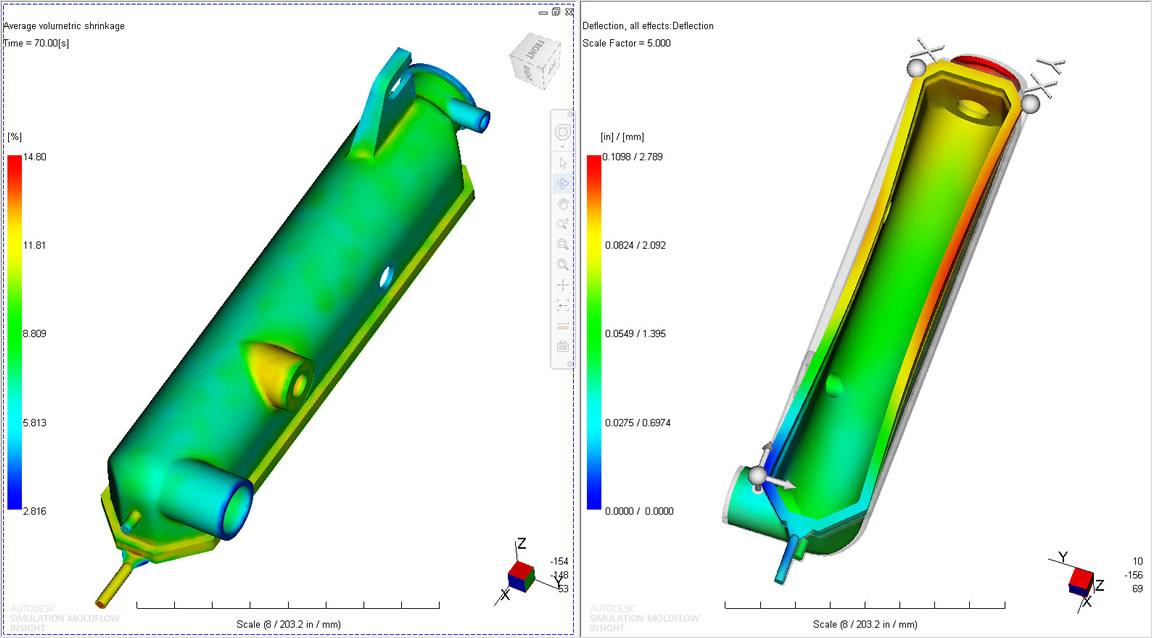Click the 14.80 legend maximum value
Image resolution: width=1152 pixels, height=638 pixels.
[x=35, y=157]
